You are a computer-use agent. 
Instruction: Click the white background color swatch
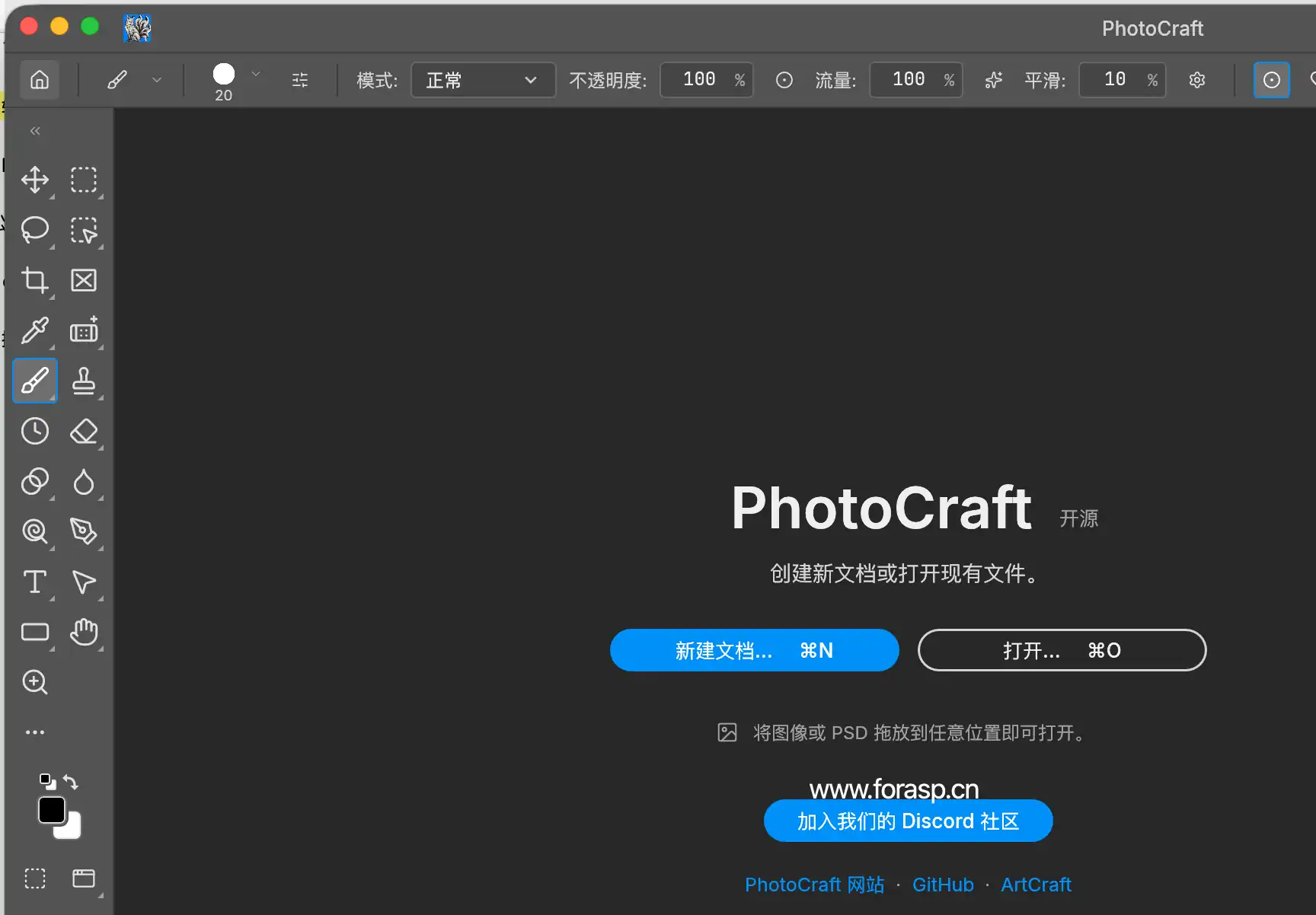click(x=73, y=830)
